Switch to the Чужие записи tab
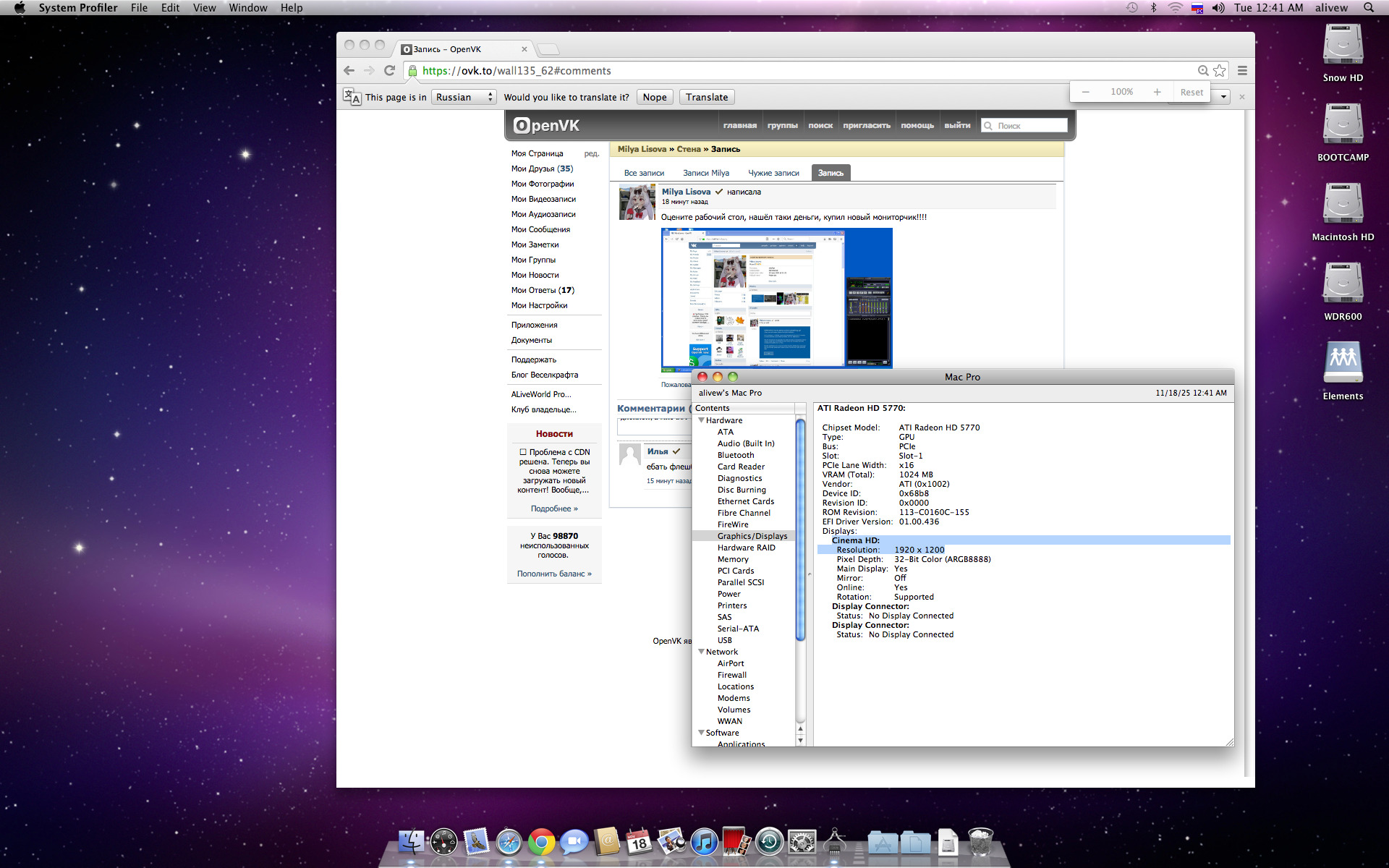 pos(773,173)
